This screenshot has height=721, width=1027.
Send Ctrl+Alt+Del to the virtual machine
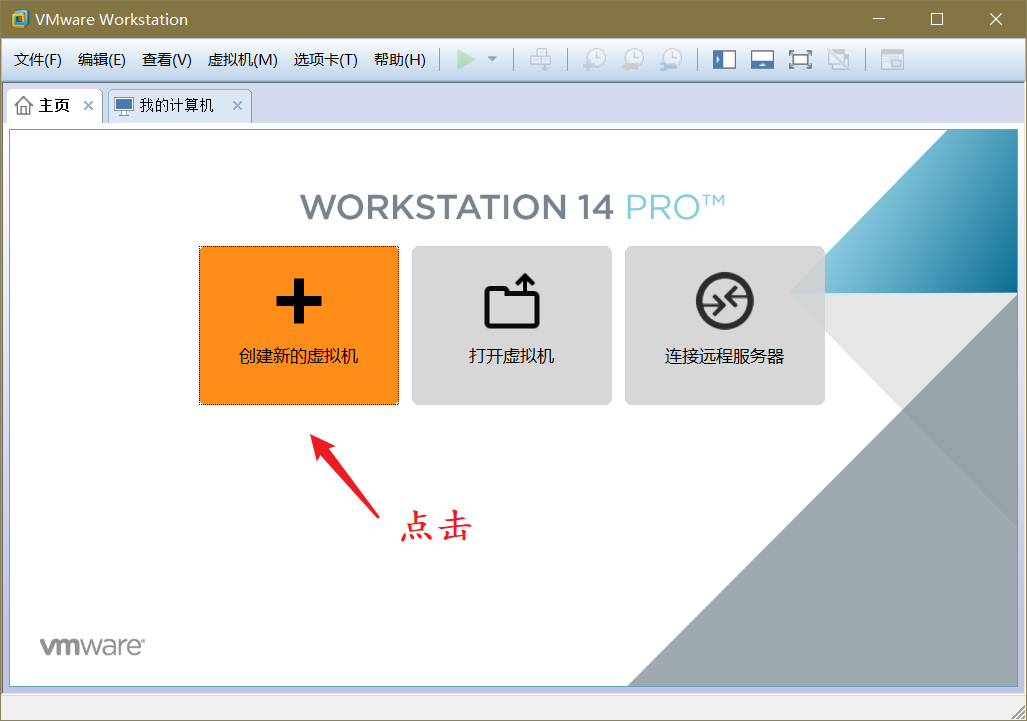click(540, 59)
